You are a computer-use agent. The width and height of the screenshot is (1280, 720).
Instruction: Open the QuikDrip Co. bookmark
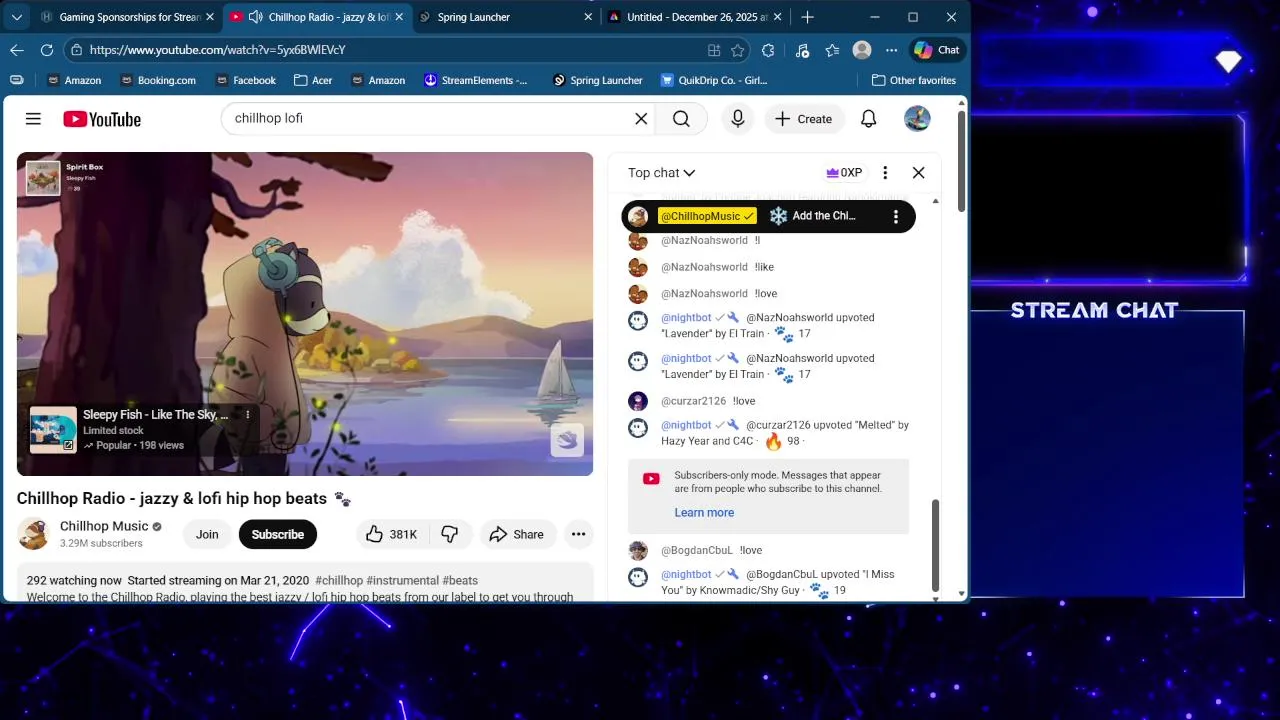(x=714, y=80)
